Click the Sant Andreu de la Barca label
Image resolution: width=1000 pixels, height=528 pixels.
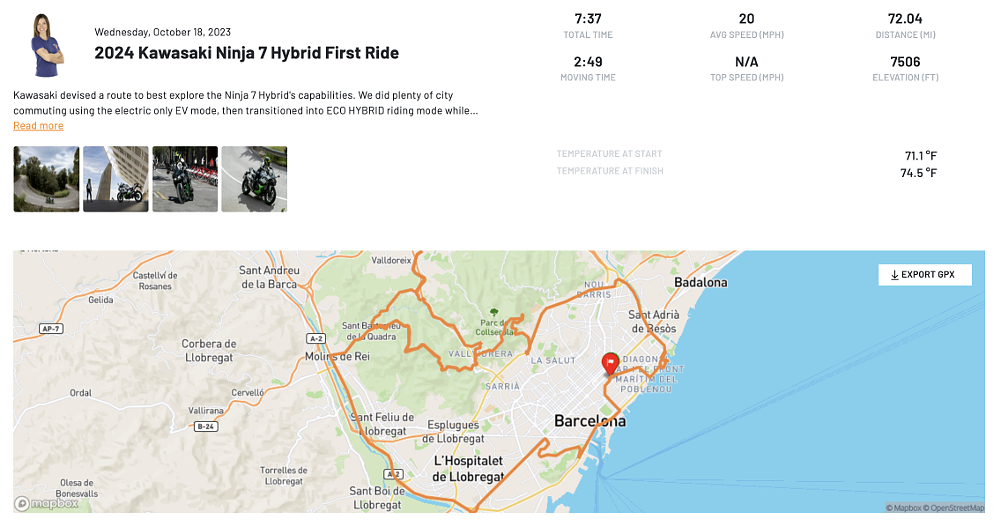[x=268, y=277]
